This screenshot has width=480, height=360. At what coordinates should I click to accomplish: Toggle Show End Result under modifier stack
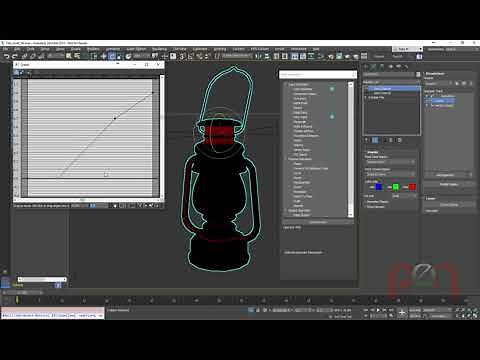pos(375,140)
